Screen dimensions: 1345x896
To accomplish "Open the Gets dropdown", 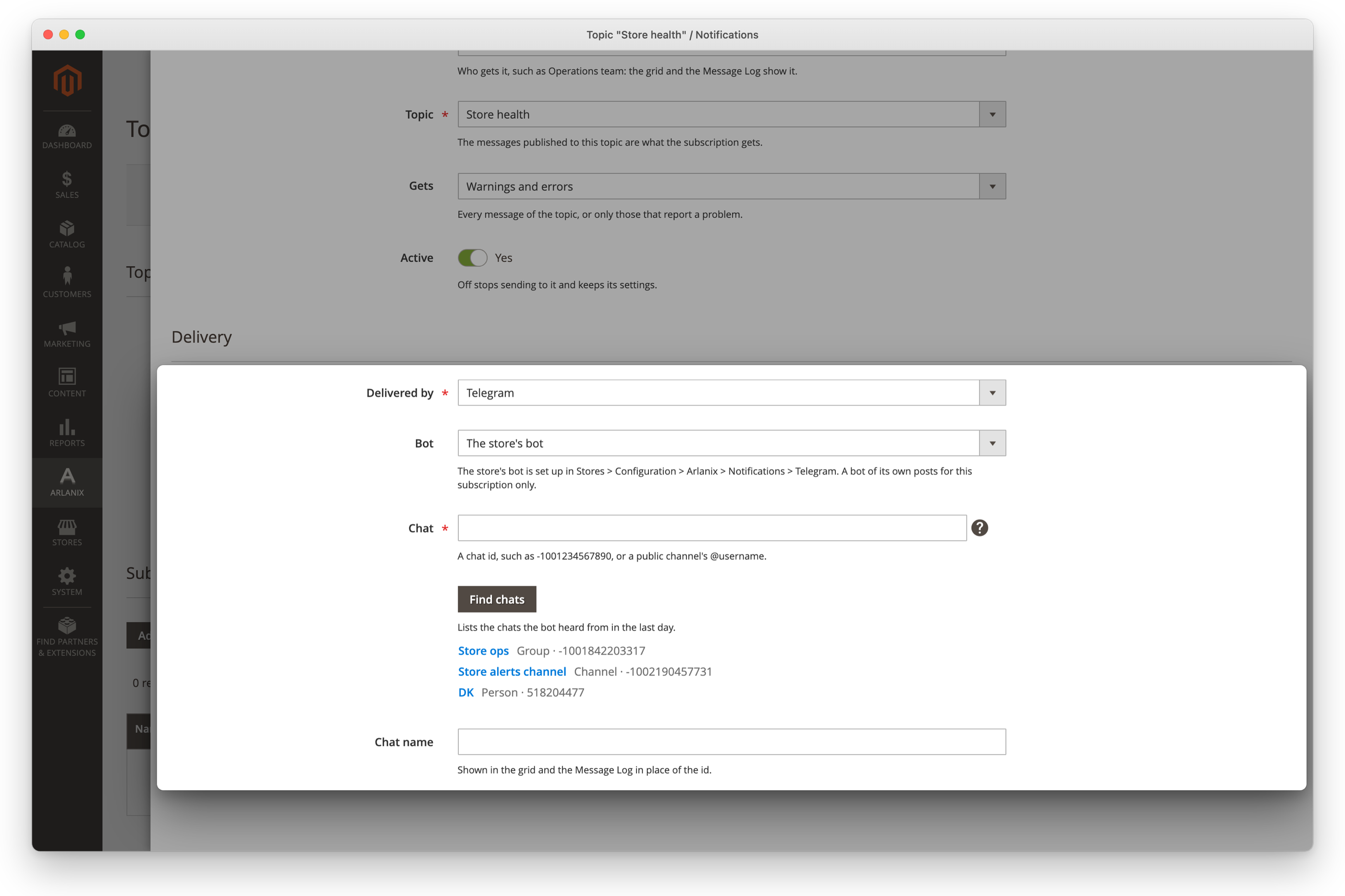I will pos(732,186).
